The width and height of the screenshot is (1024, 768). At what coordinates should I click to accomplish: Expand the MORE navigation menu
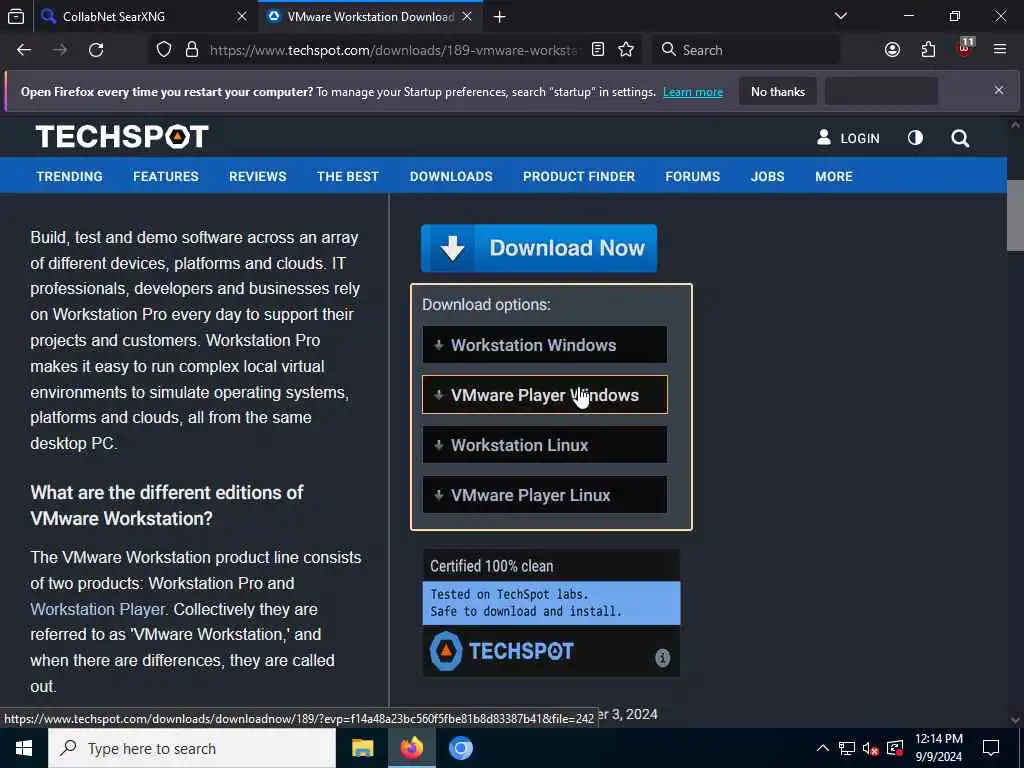[833, 176]
